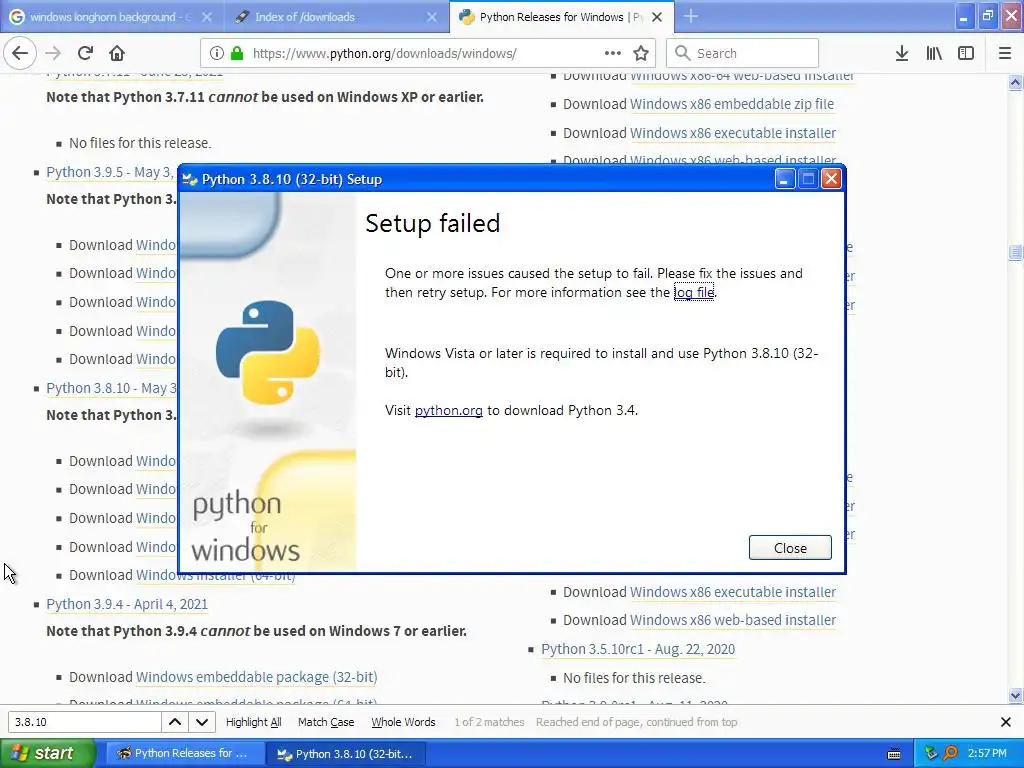Download Windows x86 embeddable zip file
This screenshot has height=768, width=1024.
(x=731, y=104)
